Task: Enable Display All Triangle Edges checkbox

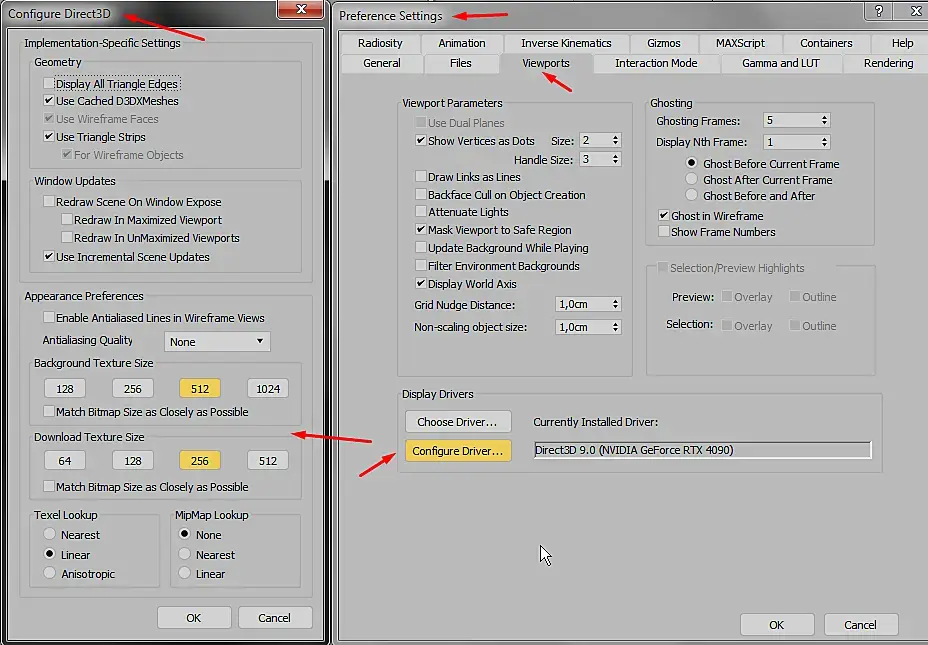Action: click(49, 83)
